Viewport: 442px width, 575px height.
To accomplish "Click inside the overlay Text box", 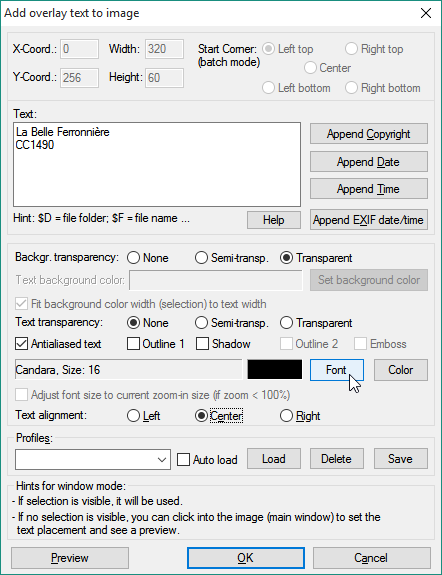I will pyautogui.click(x=157, y=165).
